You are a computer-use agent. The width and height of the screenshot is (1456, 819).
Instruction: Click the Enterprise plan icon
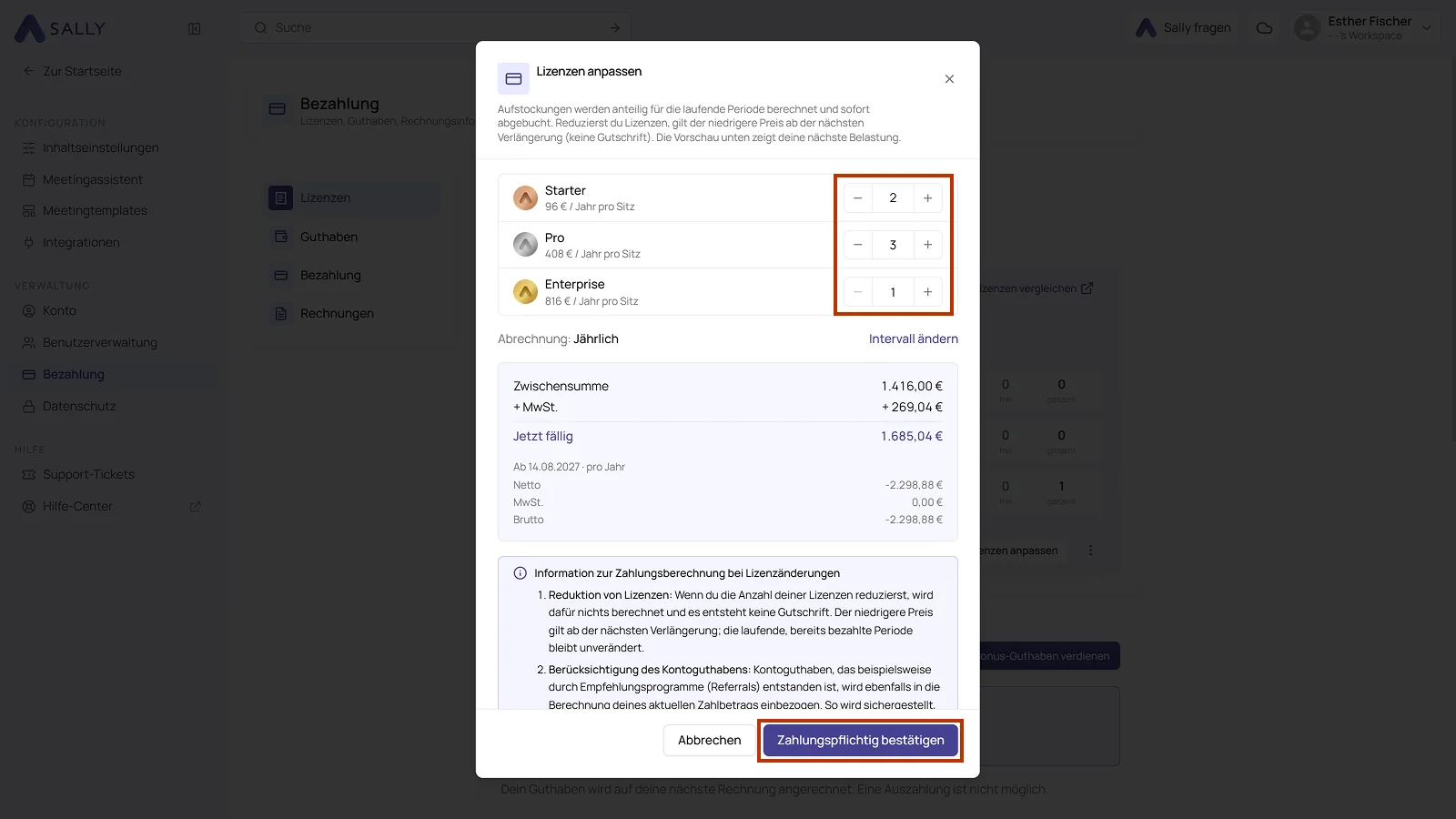coord(525,292)
